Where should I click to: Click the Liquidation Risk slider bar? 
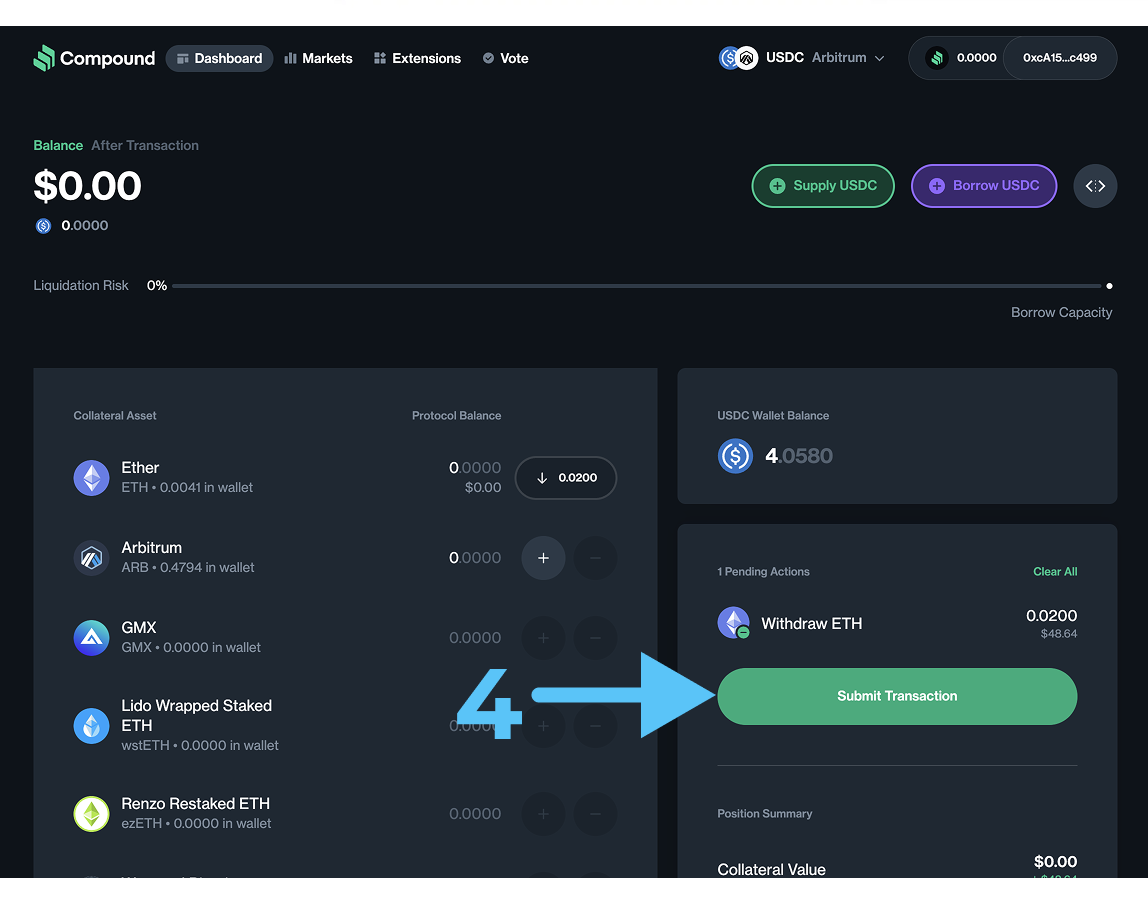tap(640, 286)
